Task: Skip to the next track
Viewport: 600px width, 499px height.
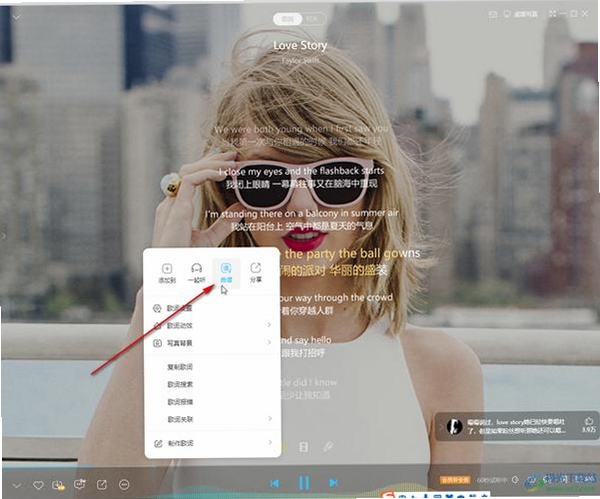Action: click(x=333, y=483)
